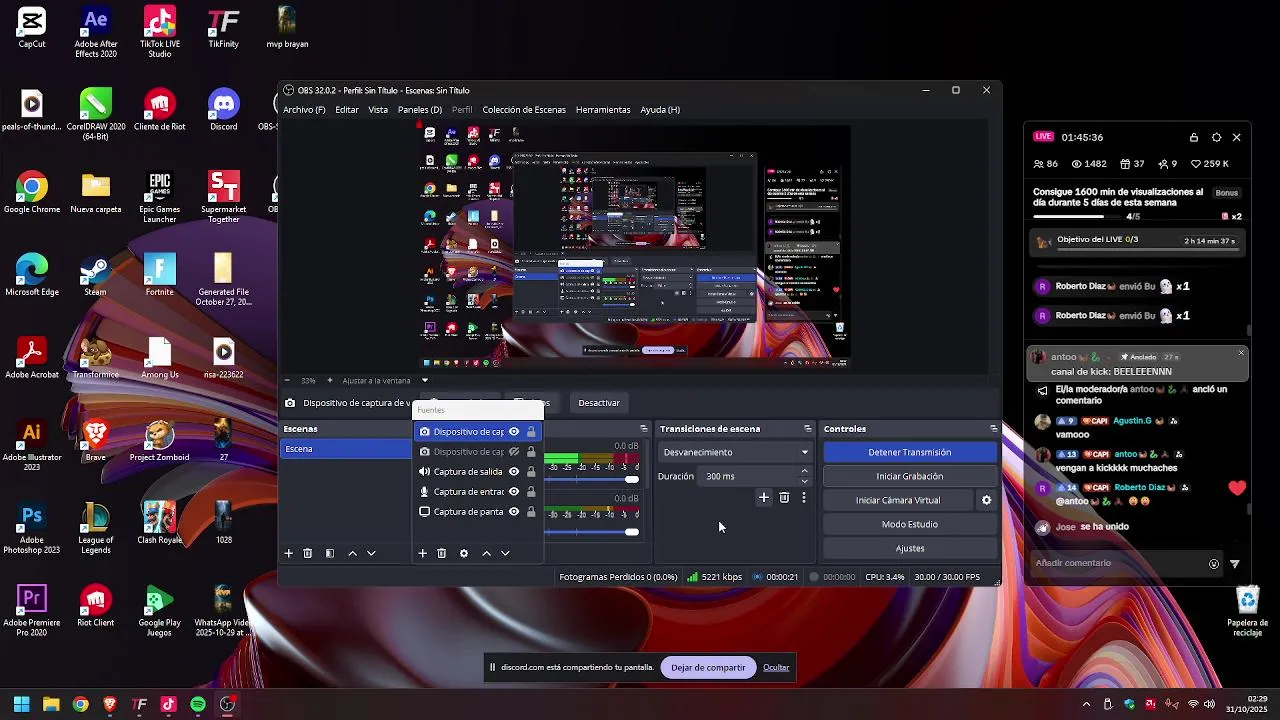Hide the first Dispositivo de captura source
The width and height of the screenshot is (1280, 720).
(514, 432)
